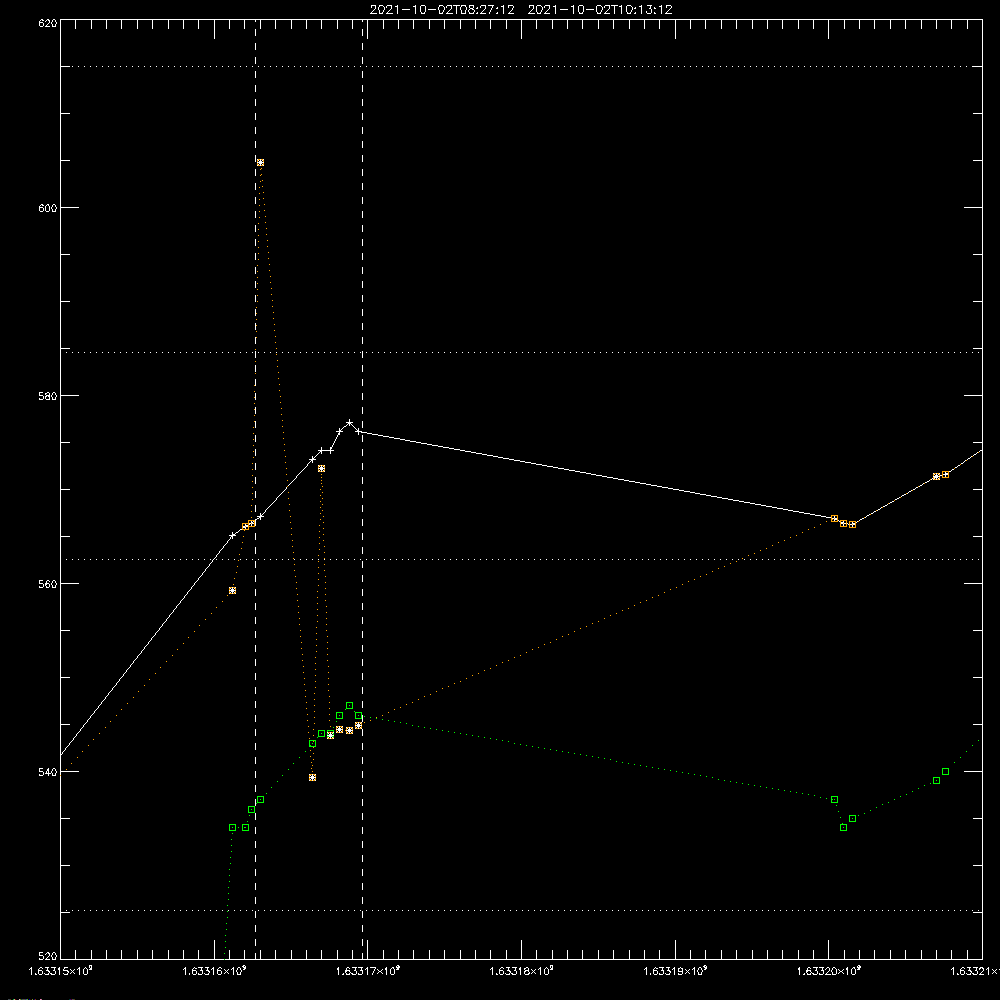Image resolution: width=1000 pixels, height=1000 pixels.
Task: Click the x-axis label 1.63315×10⁹
Action: (61, 971)
